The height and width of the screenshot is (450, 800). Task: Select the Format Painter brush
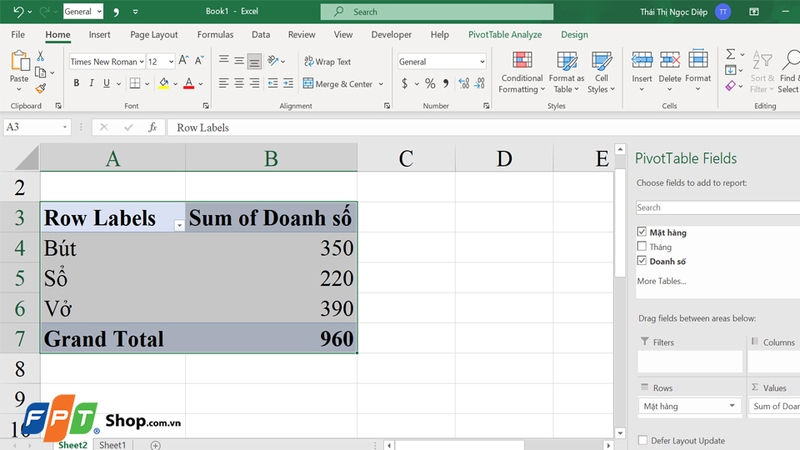pyautogui.click(x=40, y=89)
